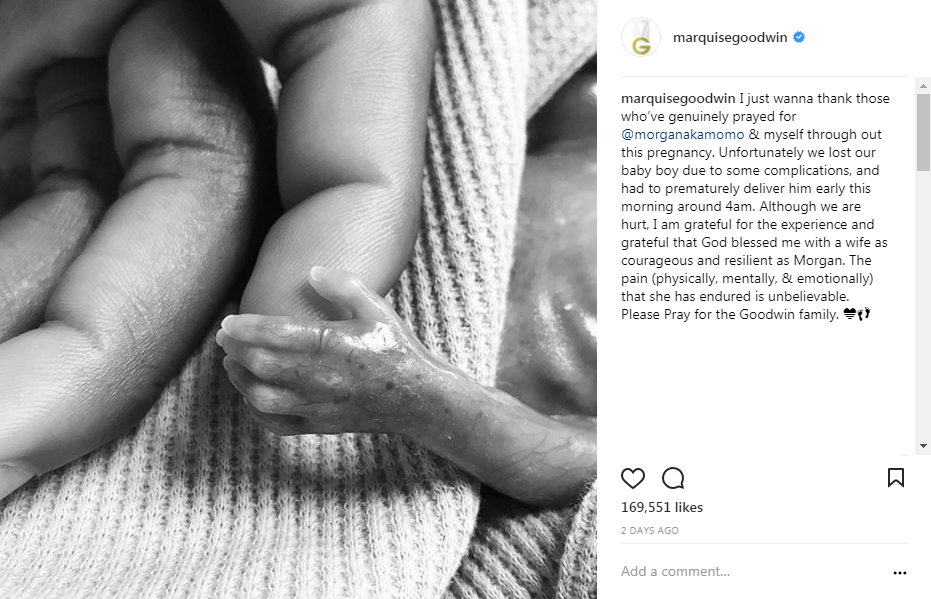
Task: Open the three-dot more options menu
Action: click(x=900, y=573)
